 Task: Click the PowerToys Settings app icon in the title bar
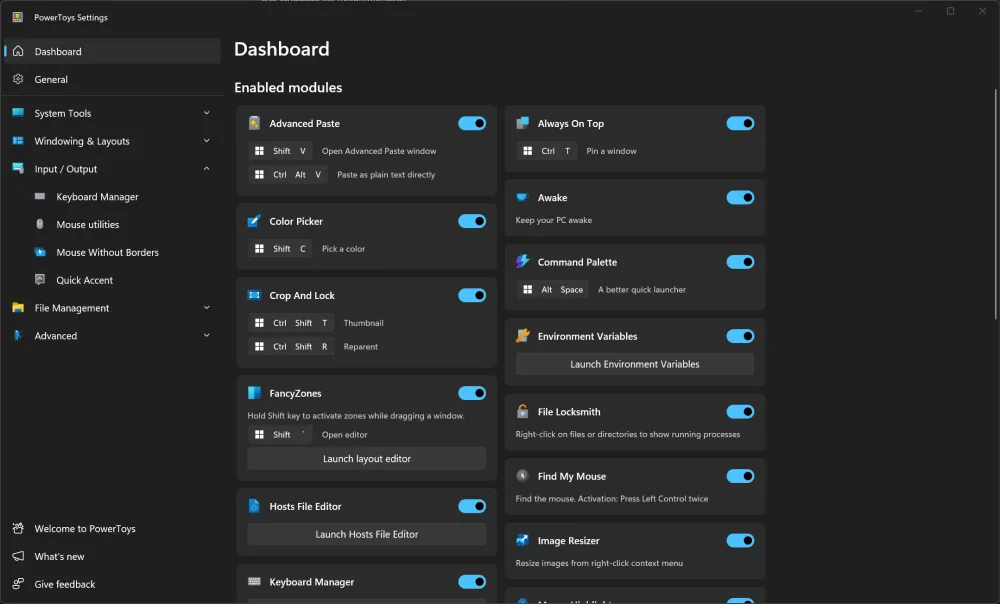pyautogui.click(x=18, y=17)
